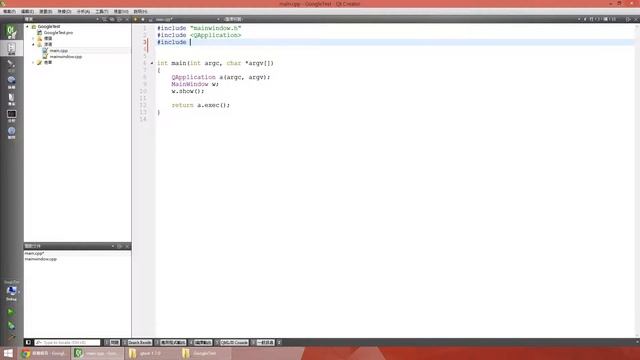Screen dimensions: 640x360
Task: Toggle the left sidebar visibility button
Action: point(28,342)
